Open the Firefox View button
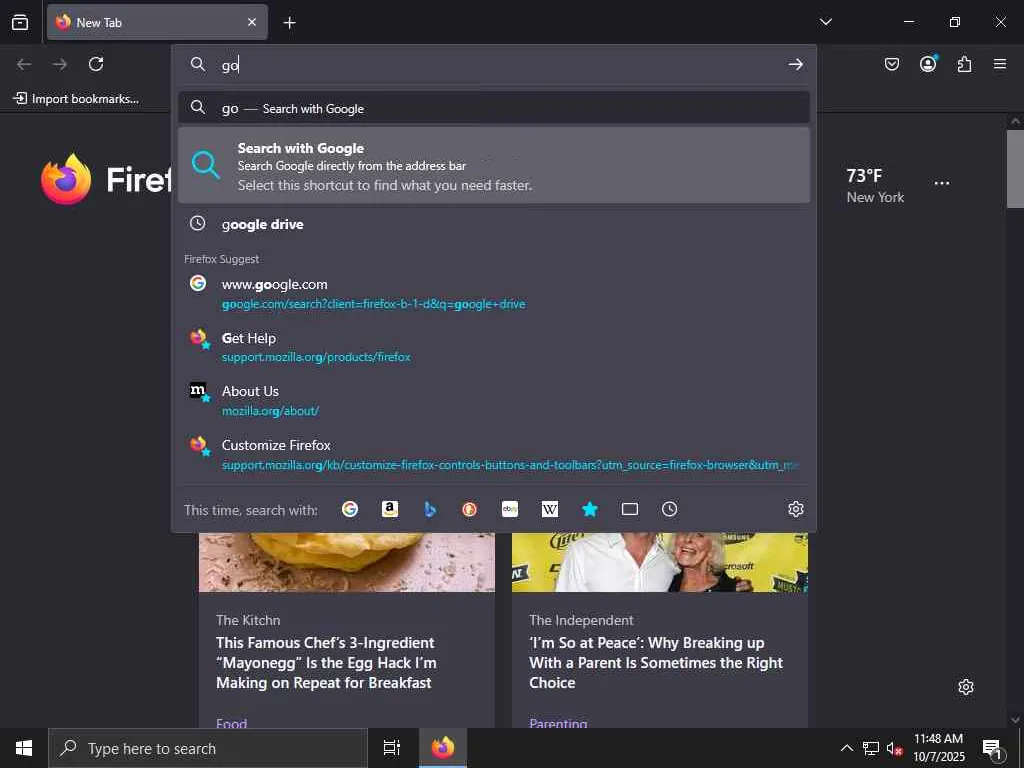This screenshot has height=768, width=1024. pyautogui.click(x=20, y=22)
